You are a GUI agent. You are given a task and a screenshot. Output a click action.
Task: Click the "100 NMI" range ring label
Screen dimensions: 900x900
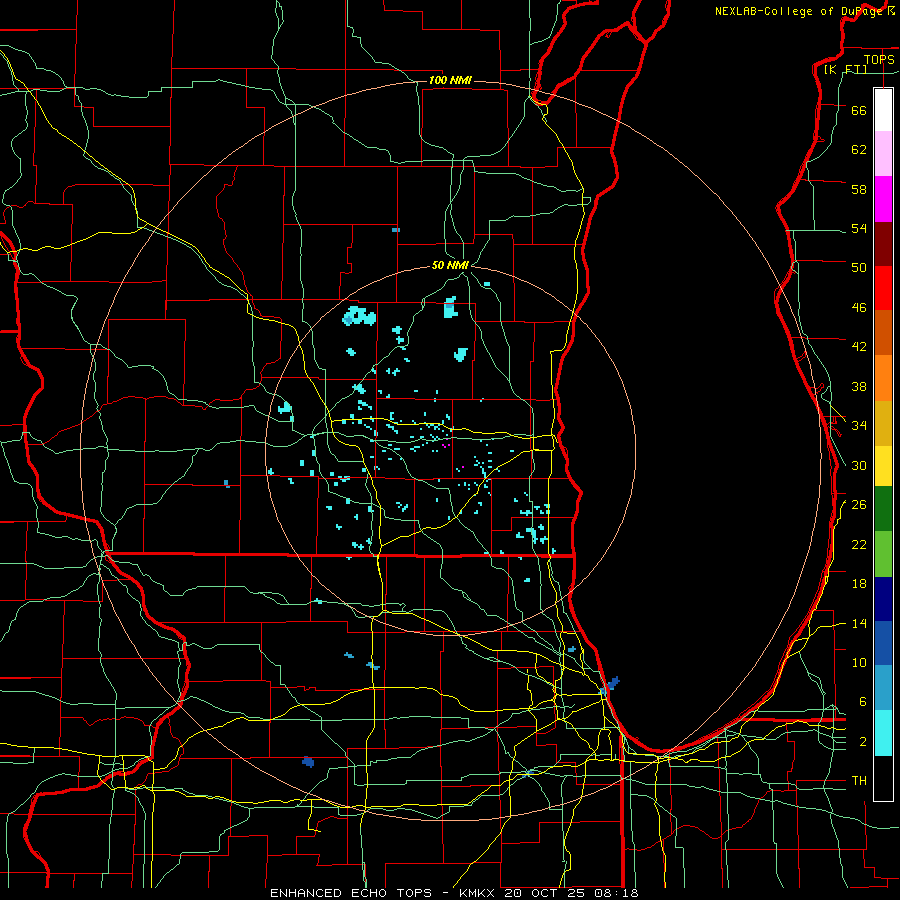(x=450, y=80)
